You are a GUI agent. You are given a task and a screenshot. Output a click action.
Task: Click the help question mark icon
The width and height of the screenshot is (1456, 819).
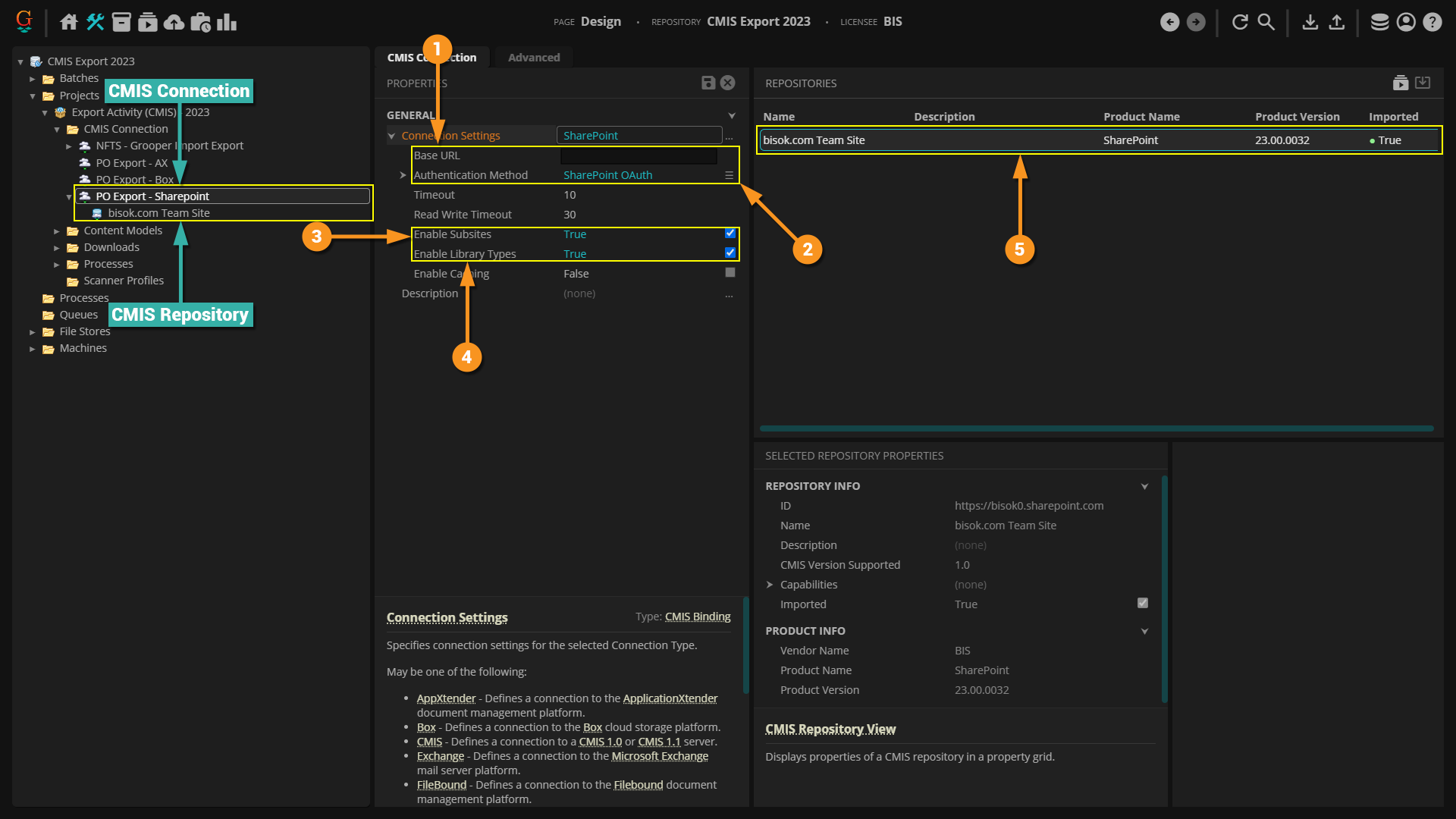[x=1432, y=22]
